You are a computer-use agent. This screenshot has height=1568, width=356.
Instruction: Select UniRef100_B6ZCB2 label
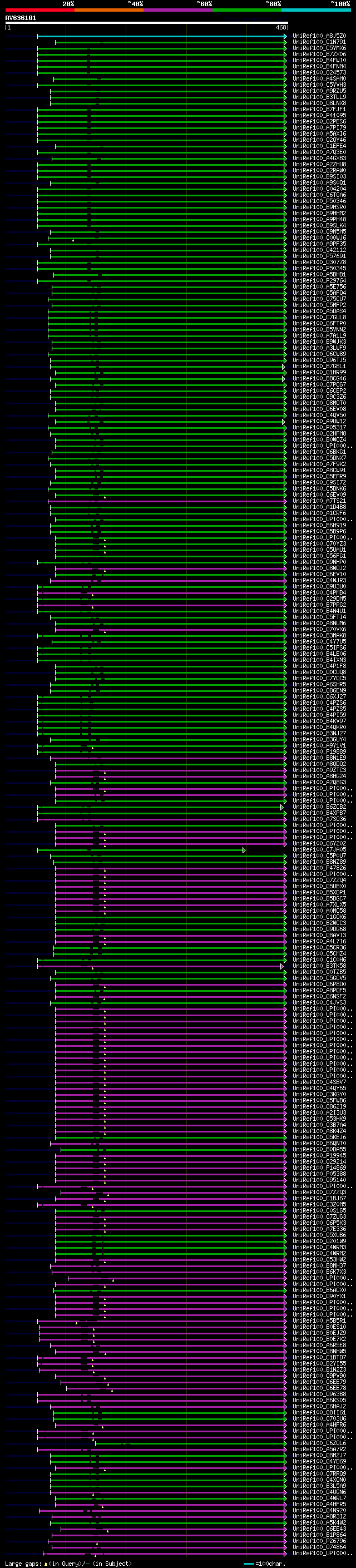tap(319, 807)
